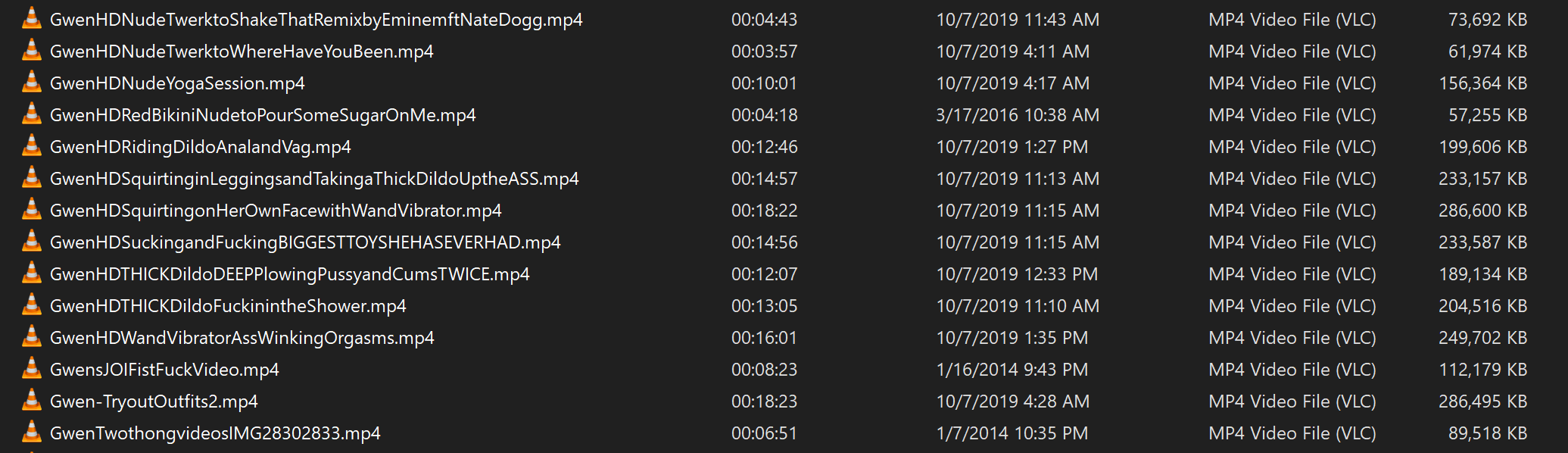The width and height of the screenshot is (1568, 453).
Task: Click the 00:18:22 duration entry
Action: 764,211
